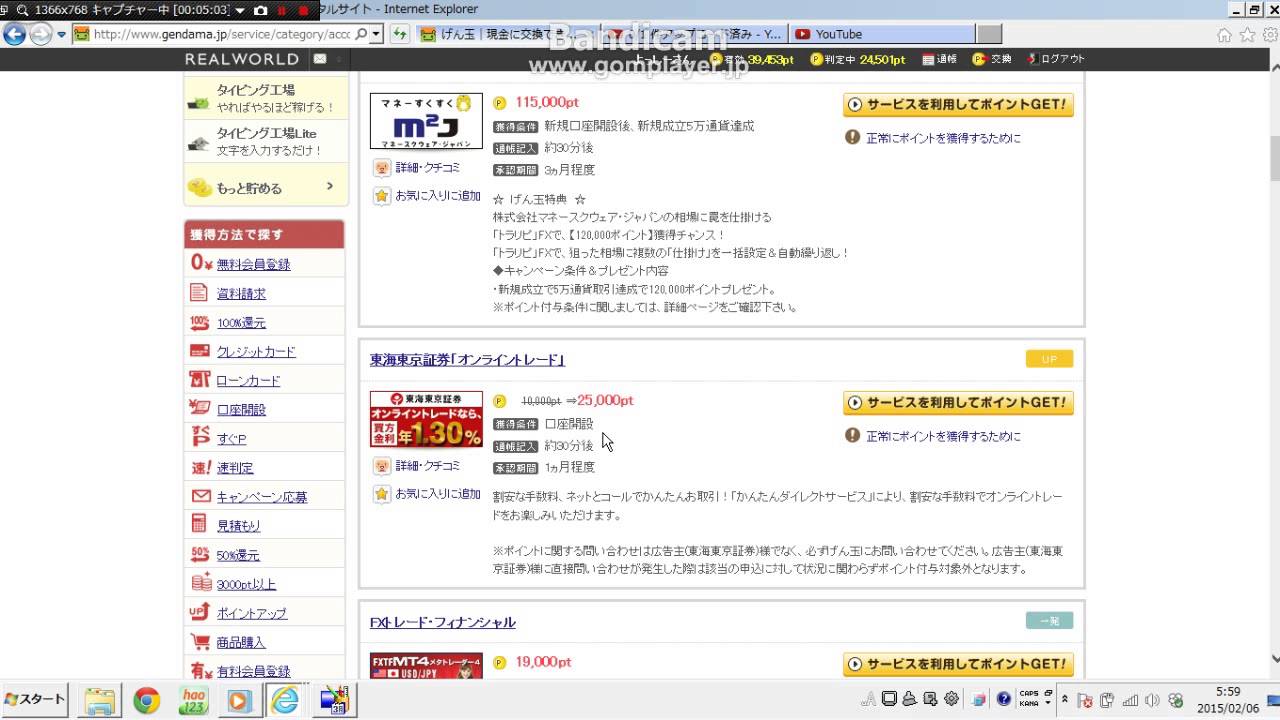Viewport: 1280px width, 720px height.
Task: Click サービスを利用してポイントGET for M2J offer
Action: 958,105
